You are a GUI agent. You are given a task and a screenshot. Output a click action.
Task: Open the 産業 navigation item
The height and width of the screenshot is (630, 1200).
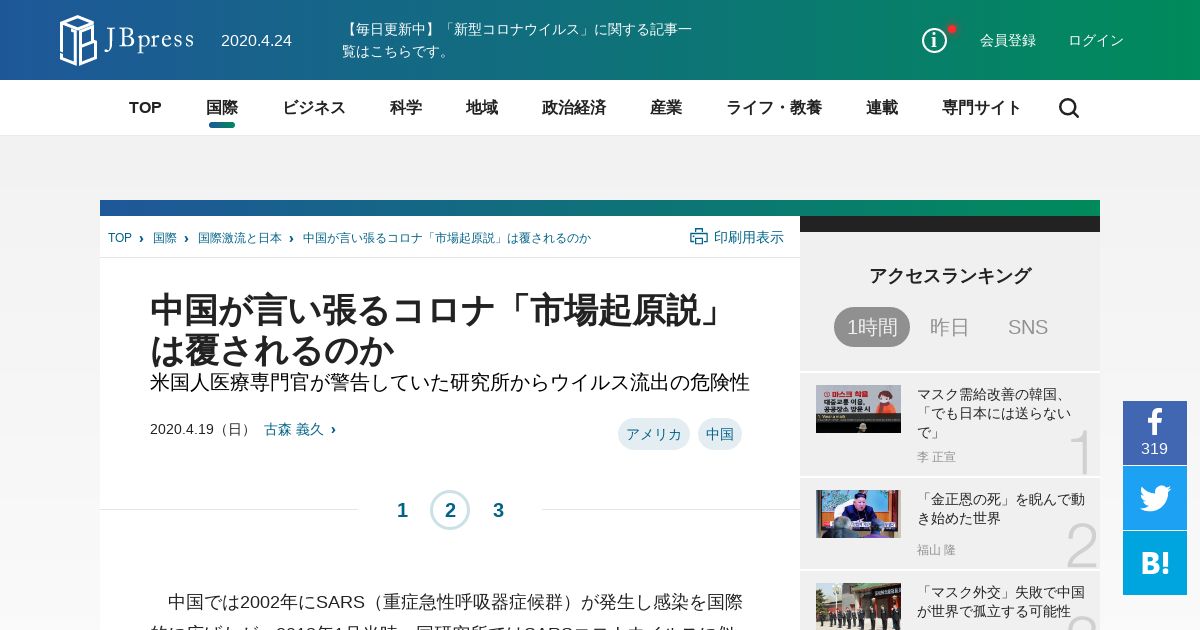[x=666, y=108]
